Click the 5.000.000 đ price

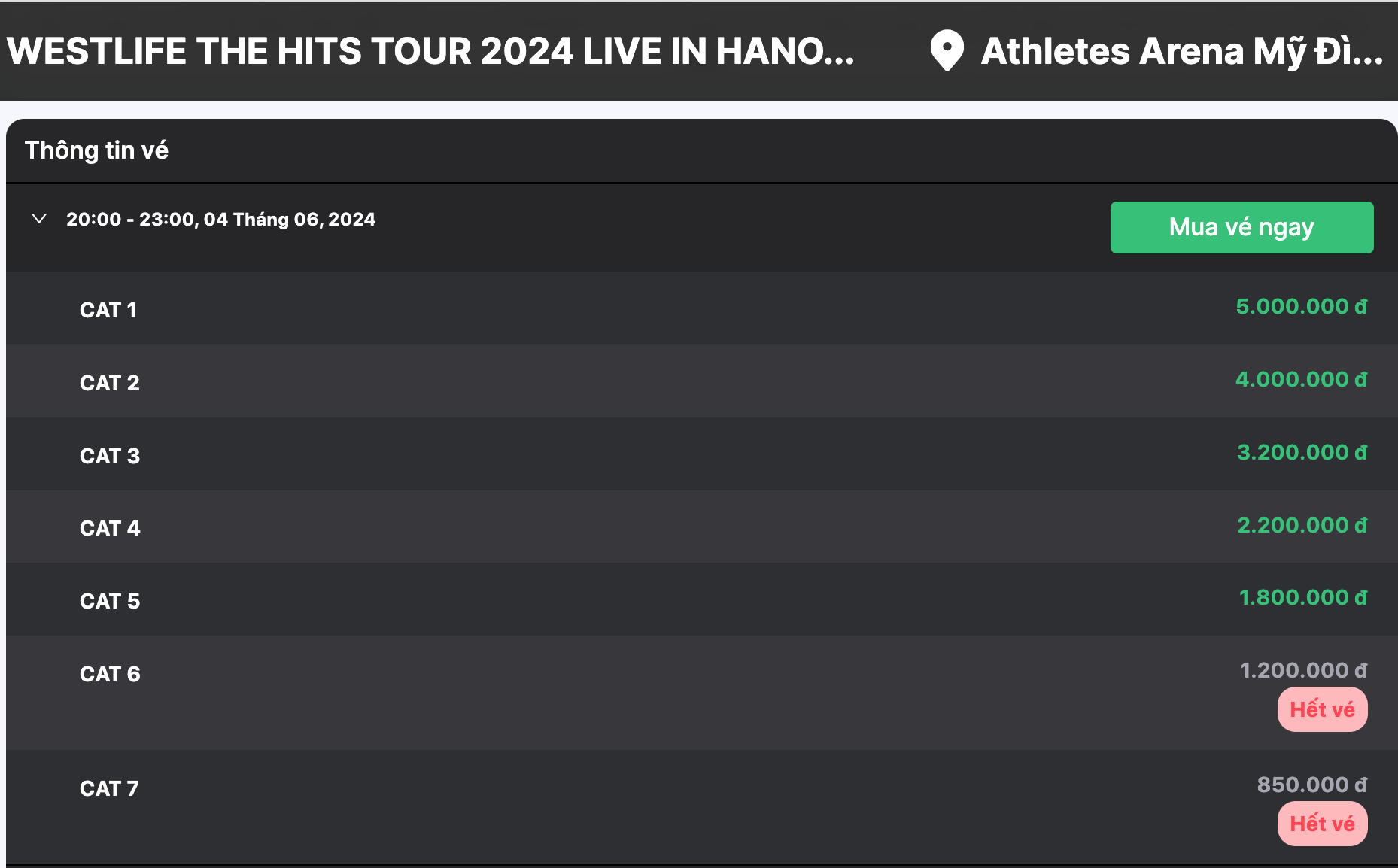tap(1302, 306)
